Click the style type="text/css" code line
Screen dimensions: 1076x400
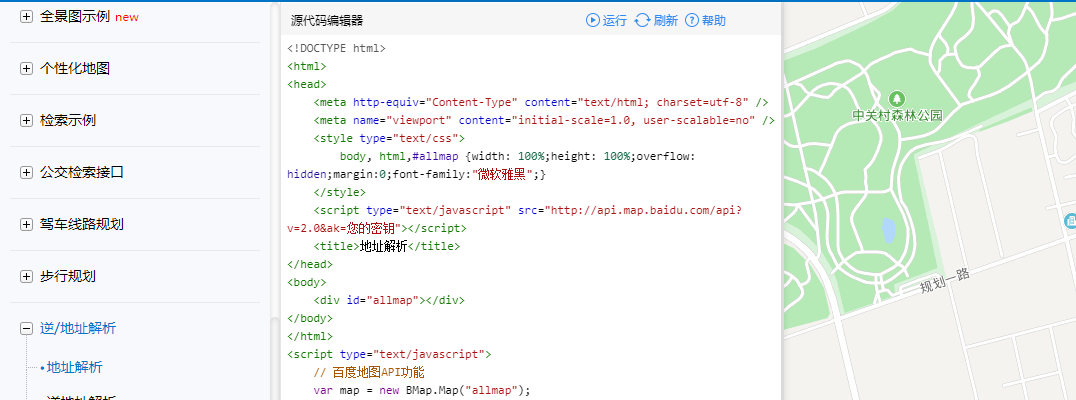pyautogui.click(x=389, y=138)
